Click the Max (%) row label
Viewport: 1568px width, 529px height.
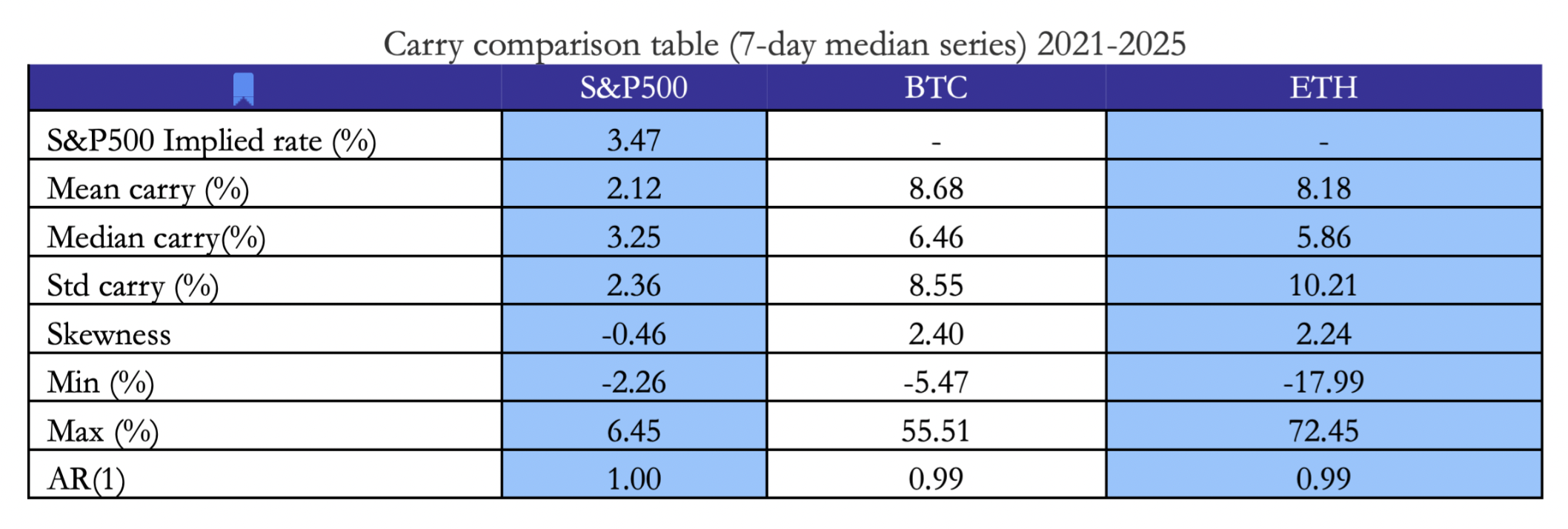102,431
